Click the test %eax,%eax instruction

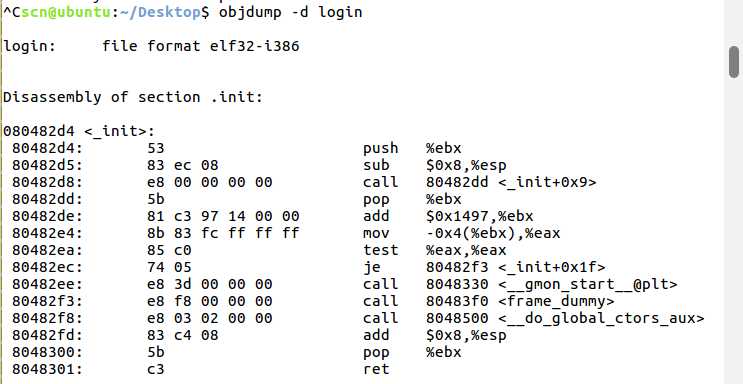click(435, 250)
